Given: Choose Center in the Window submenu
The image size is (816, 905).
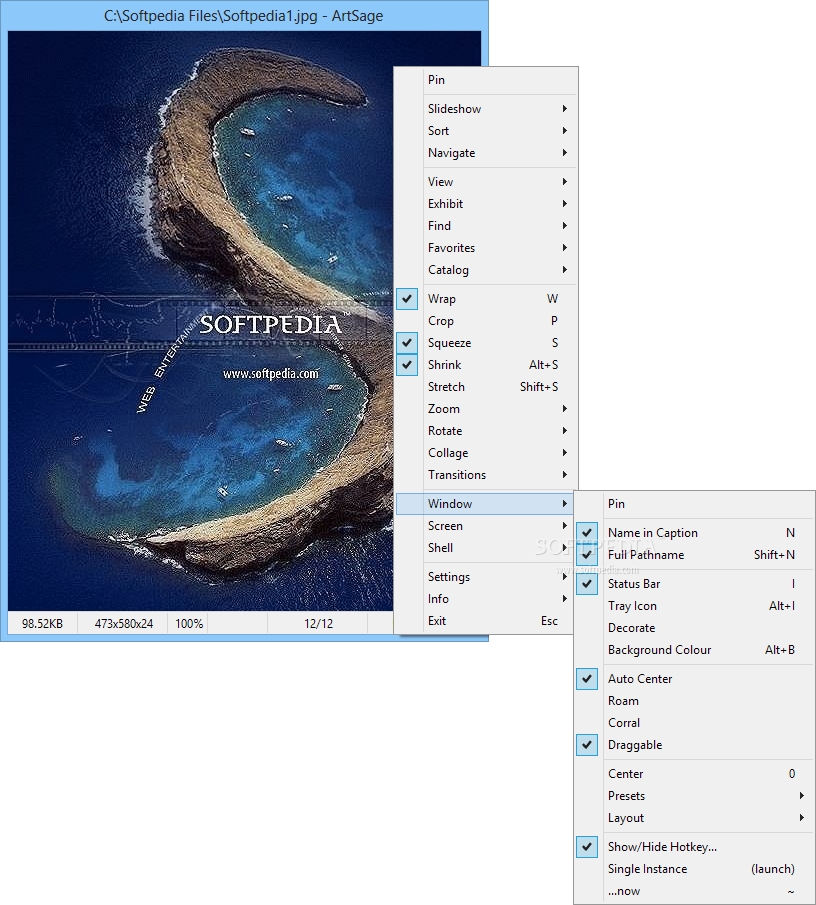Looking at the screenshot, I should click(x=694, y=773).
